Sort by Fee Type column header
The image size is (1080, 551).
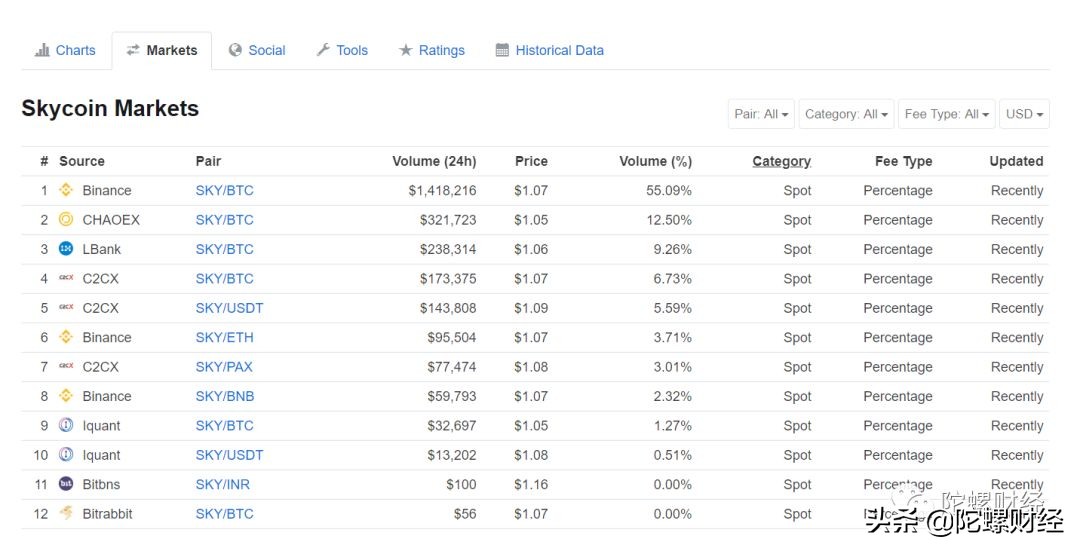[904, 161]
